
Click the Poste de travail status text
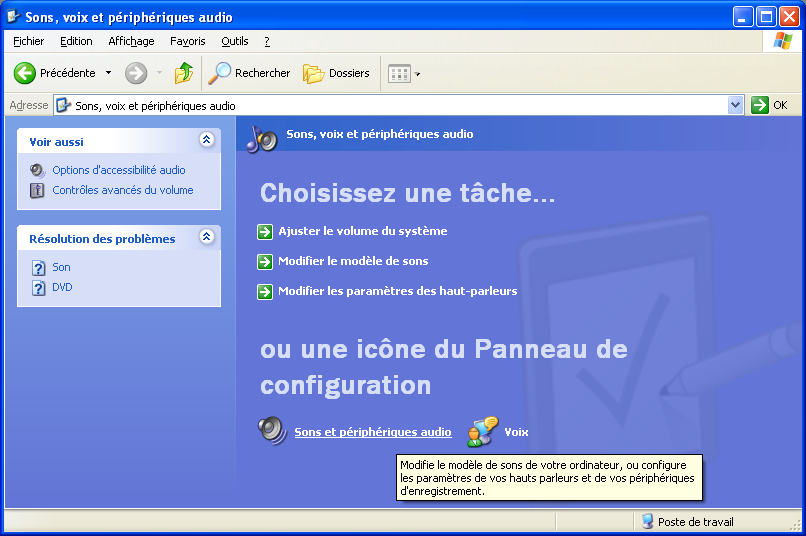695,522
